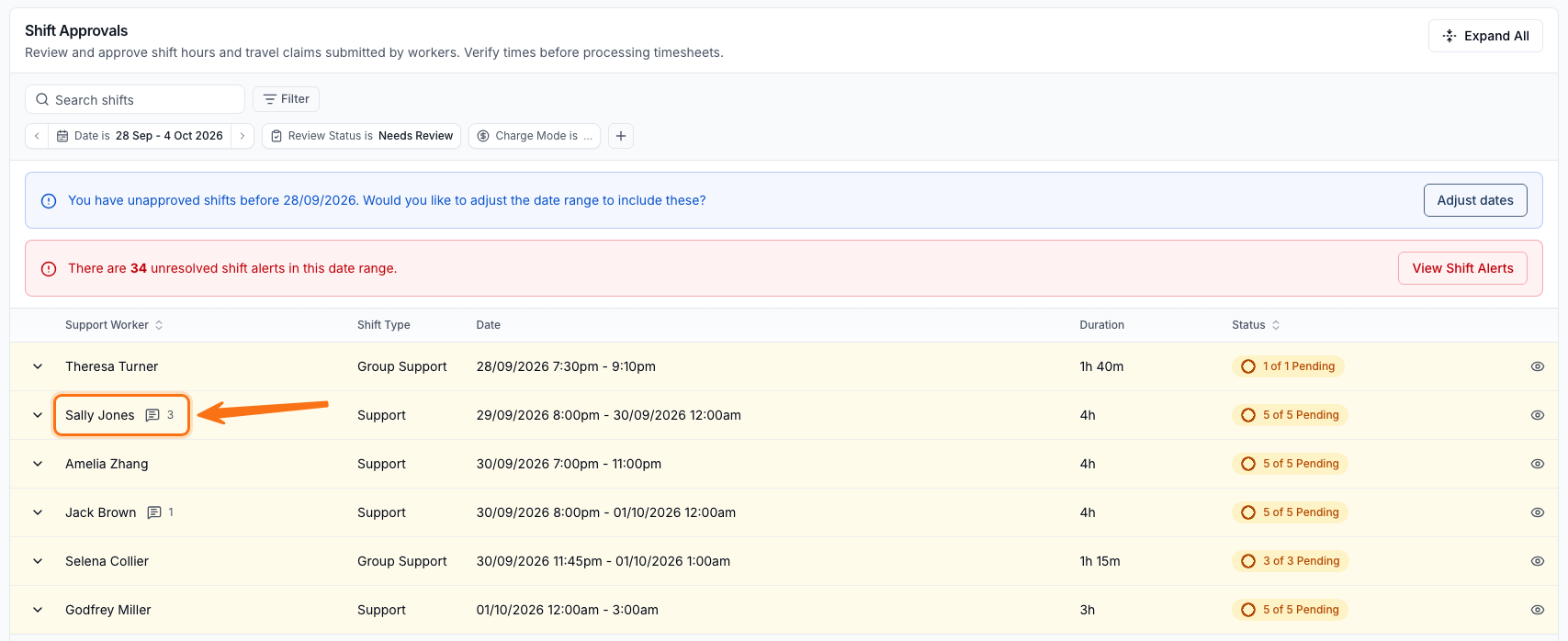
Task: Select the Godfrey Miller name
Action: click(108, 610)
